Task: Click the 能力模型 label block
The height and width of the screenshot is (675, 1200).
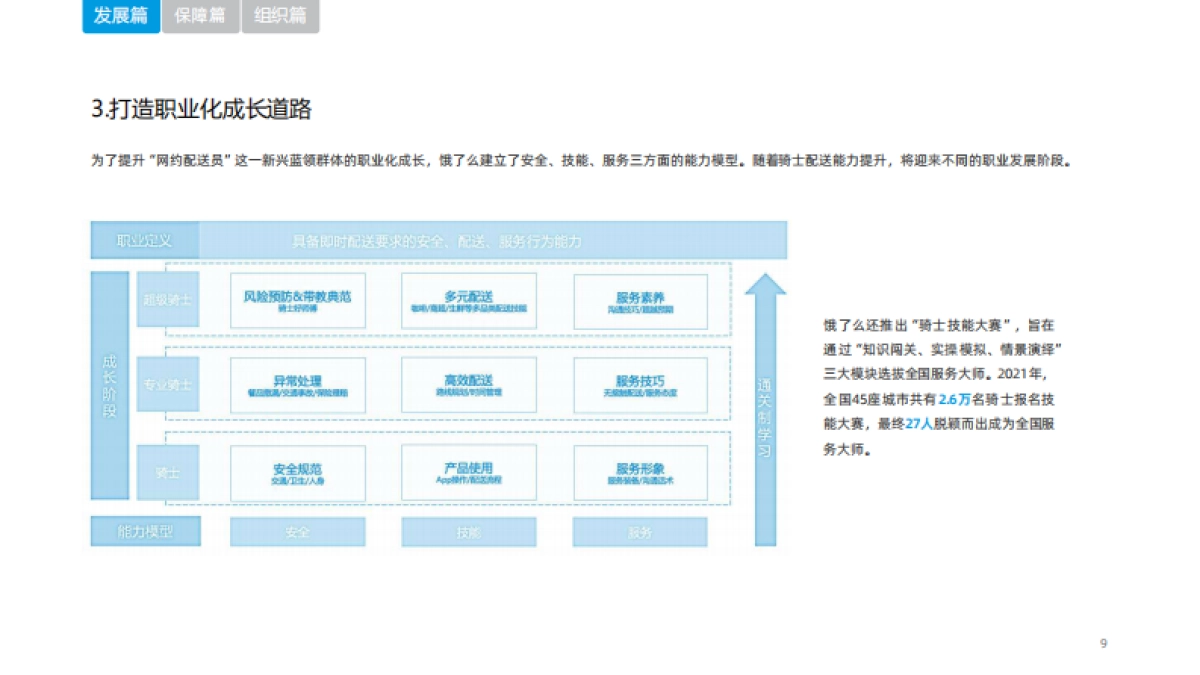Action: (146, 531)
